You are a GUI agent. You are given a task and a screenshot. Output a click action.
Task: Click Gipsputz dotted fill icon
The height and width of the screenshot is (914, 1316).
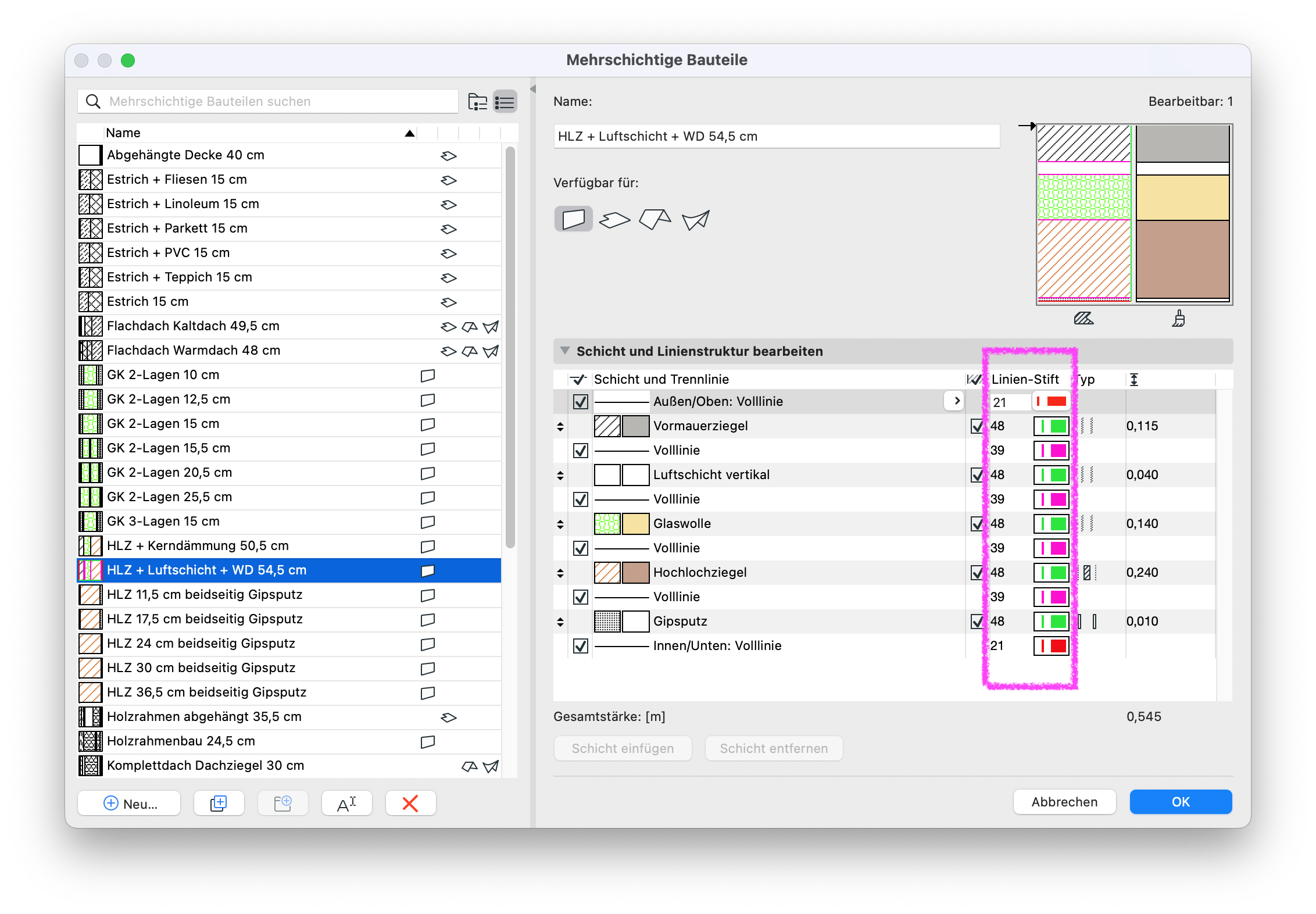click(607, 622)
